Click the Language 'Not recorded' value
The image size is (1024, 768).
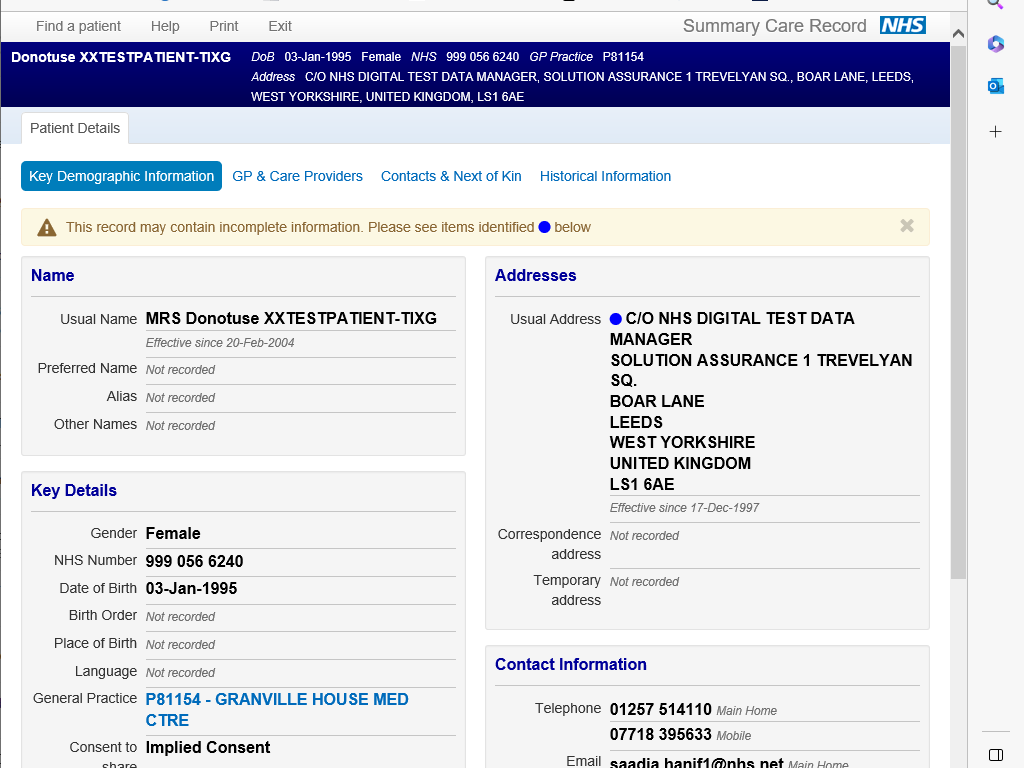click(x=180, y=673)
